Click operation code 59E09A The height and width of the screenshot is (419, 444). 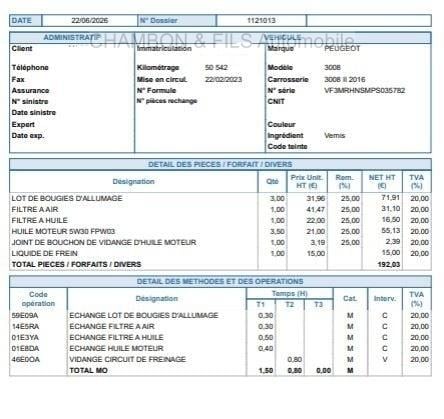pyautogui.click(x=25, y=315)
